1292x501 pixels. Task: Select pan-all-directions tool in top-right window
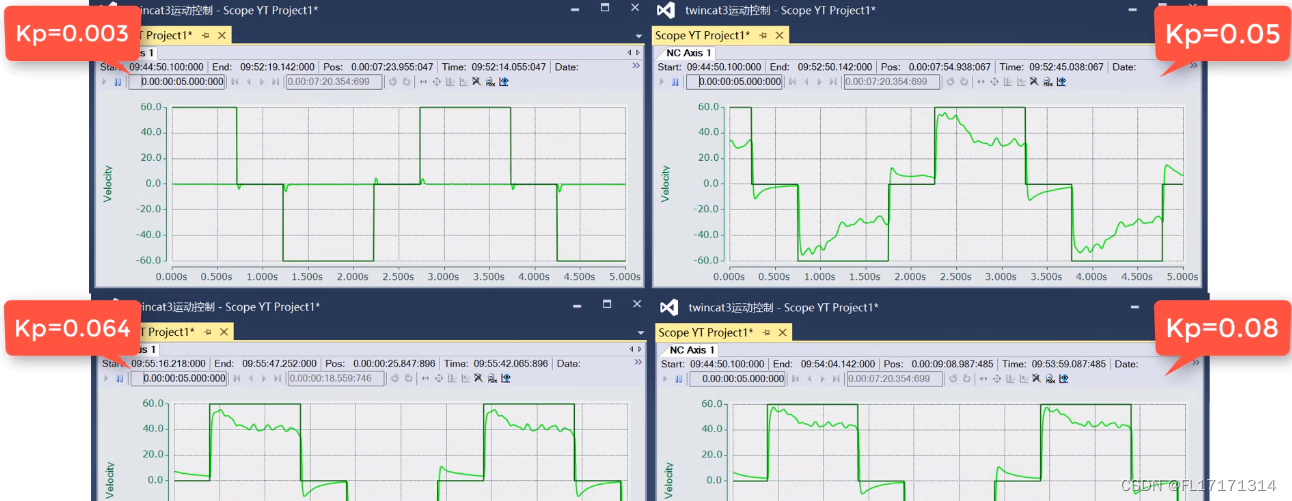(x=994, y=81)
